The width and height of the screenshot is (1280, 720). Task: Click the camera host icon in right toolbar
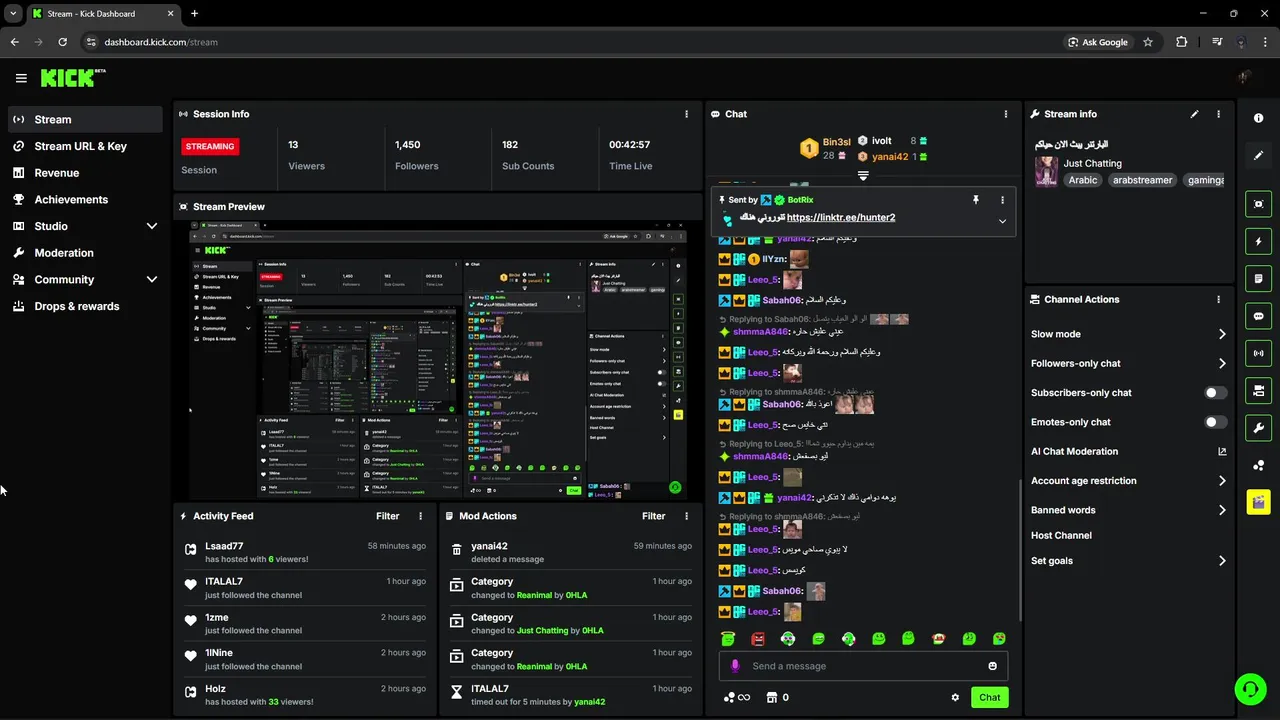1258,390
